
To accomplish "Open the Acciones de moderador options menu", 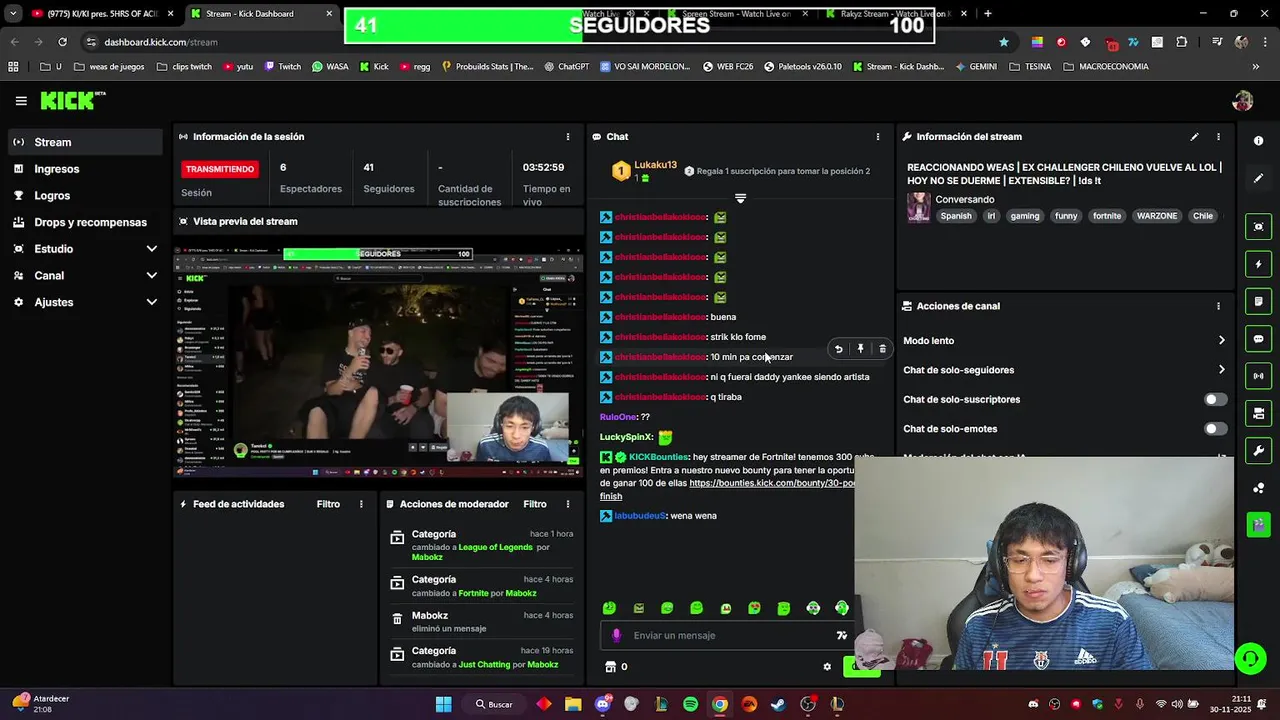I will (x=568, y=504).
